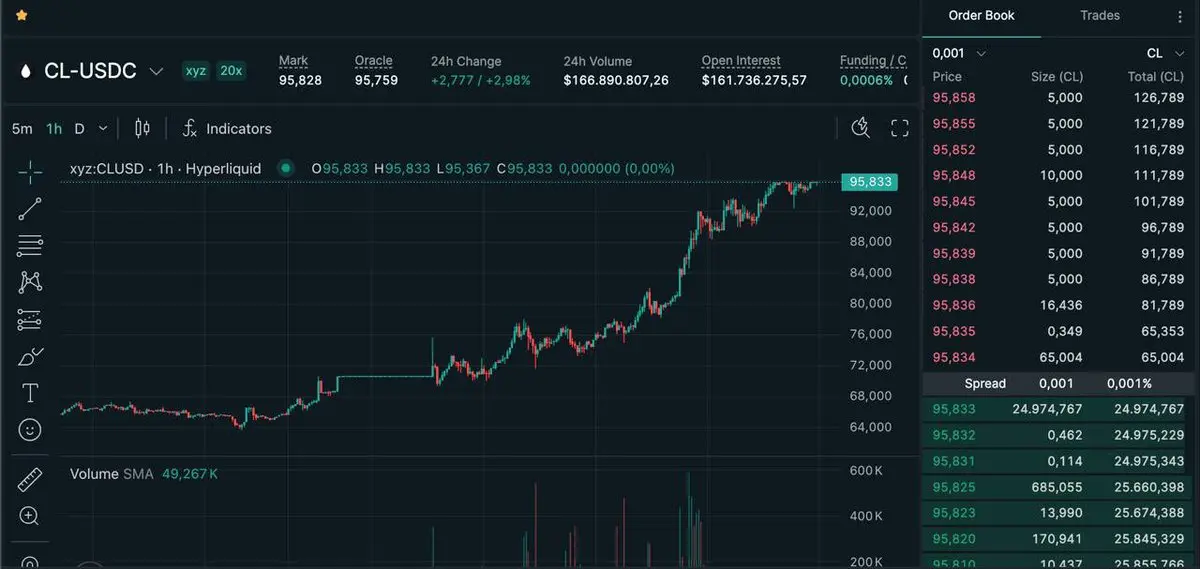The width and height of the screenshot is (1200, 569).
Task: Click bid price 95,825
Action: pos(953,487)
